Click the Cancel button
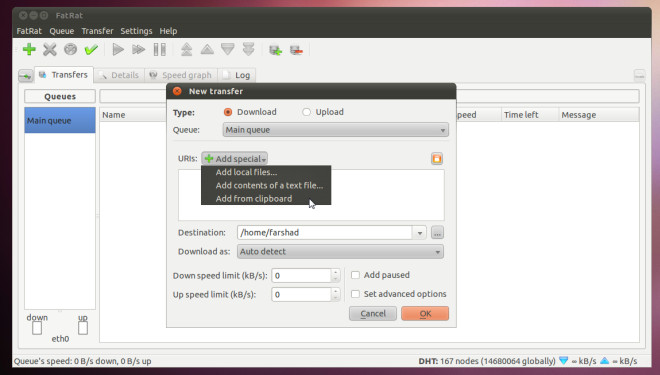 click(373, 314)
